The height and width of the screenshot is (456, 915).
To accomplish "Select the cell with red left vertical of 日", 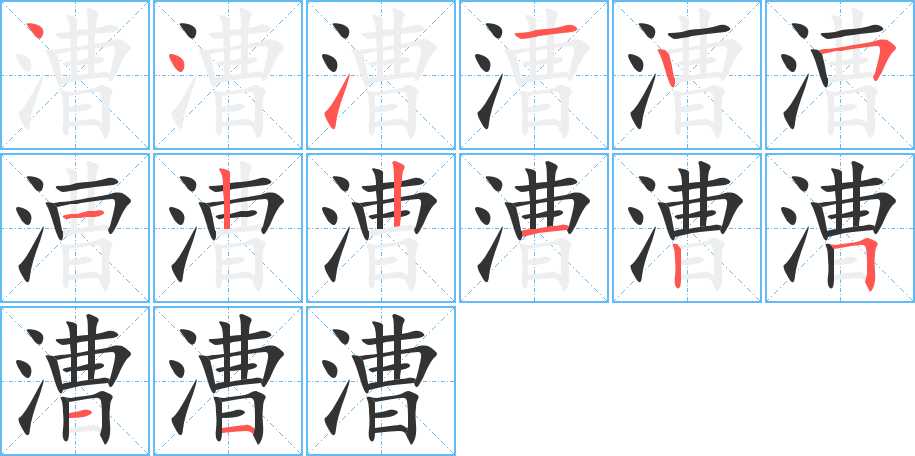I will click(x=687, y=228).
